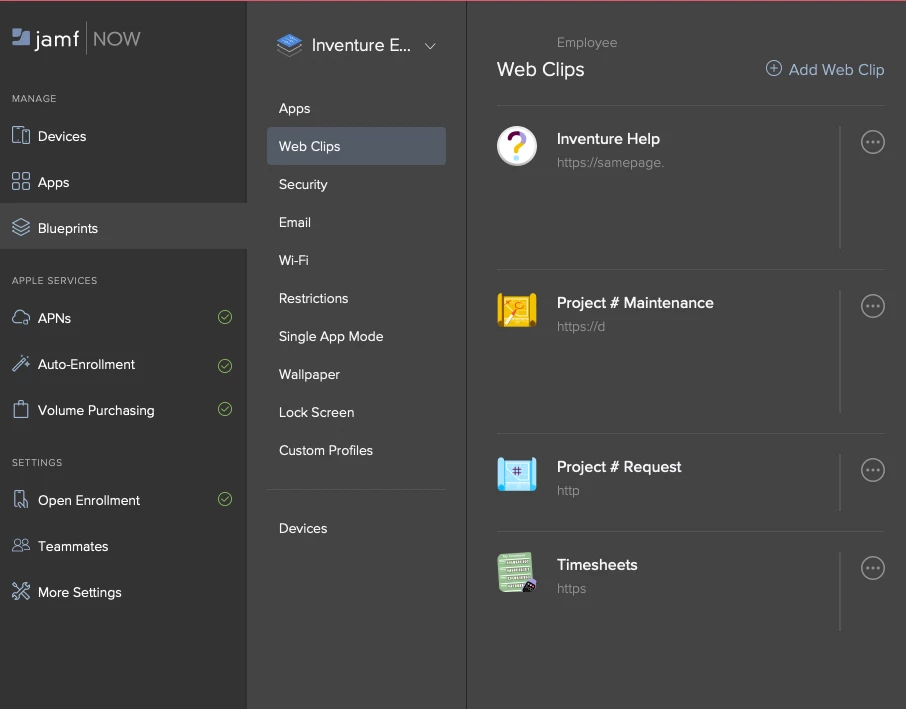
Task: Open options menu for Inventure Help
Action: 872,142
